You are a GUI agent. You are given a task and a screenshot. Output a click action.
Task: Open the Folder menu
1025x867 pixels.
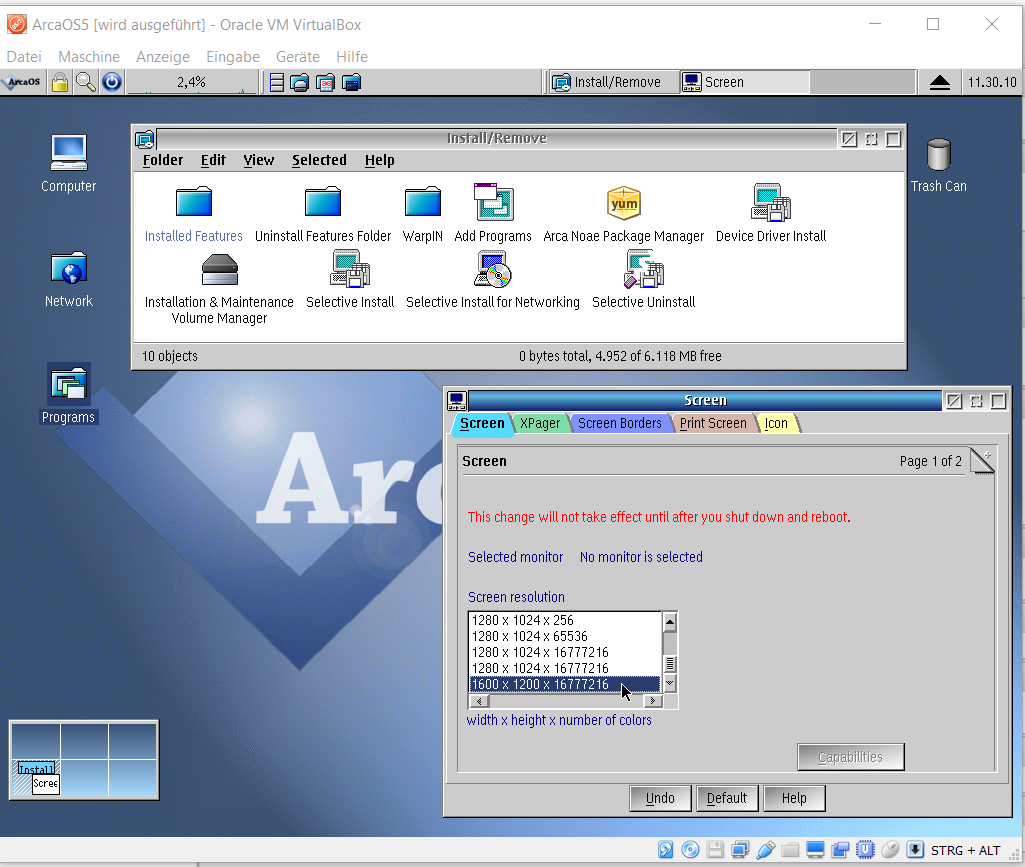pyautogui.click(x=163, y=160)
